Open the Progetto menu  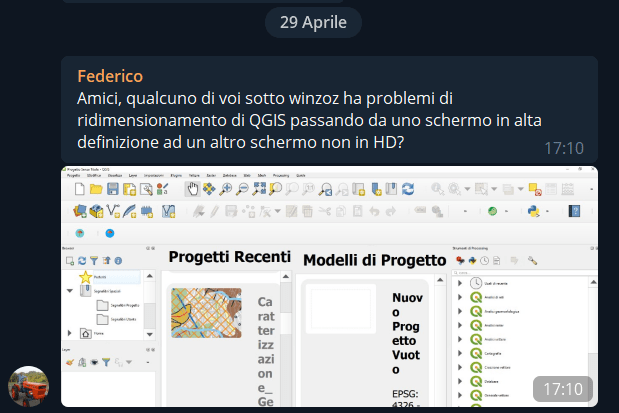pos(71,175)
